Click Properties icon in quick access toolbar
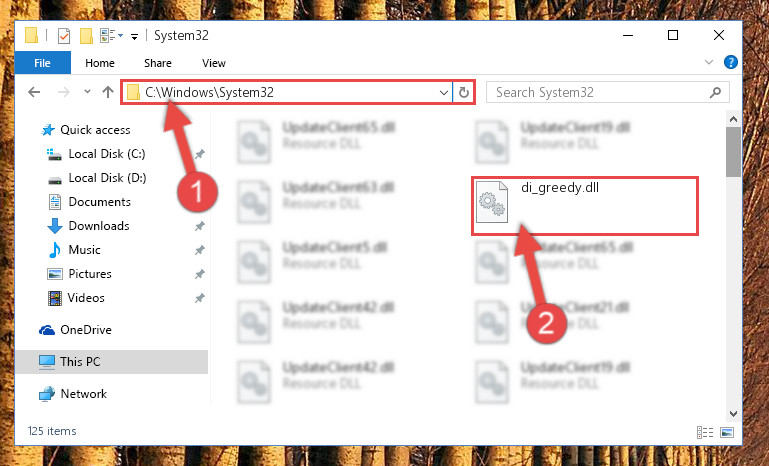 tap(64, 36)
